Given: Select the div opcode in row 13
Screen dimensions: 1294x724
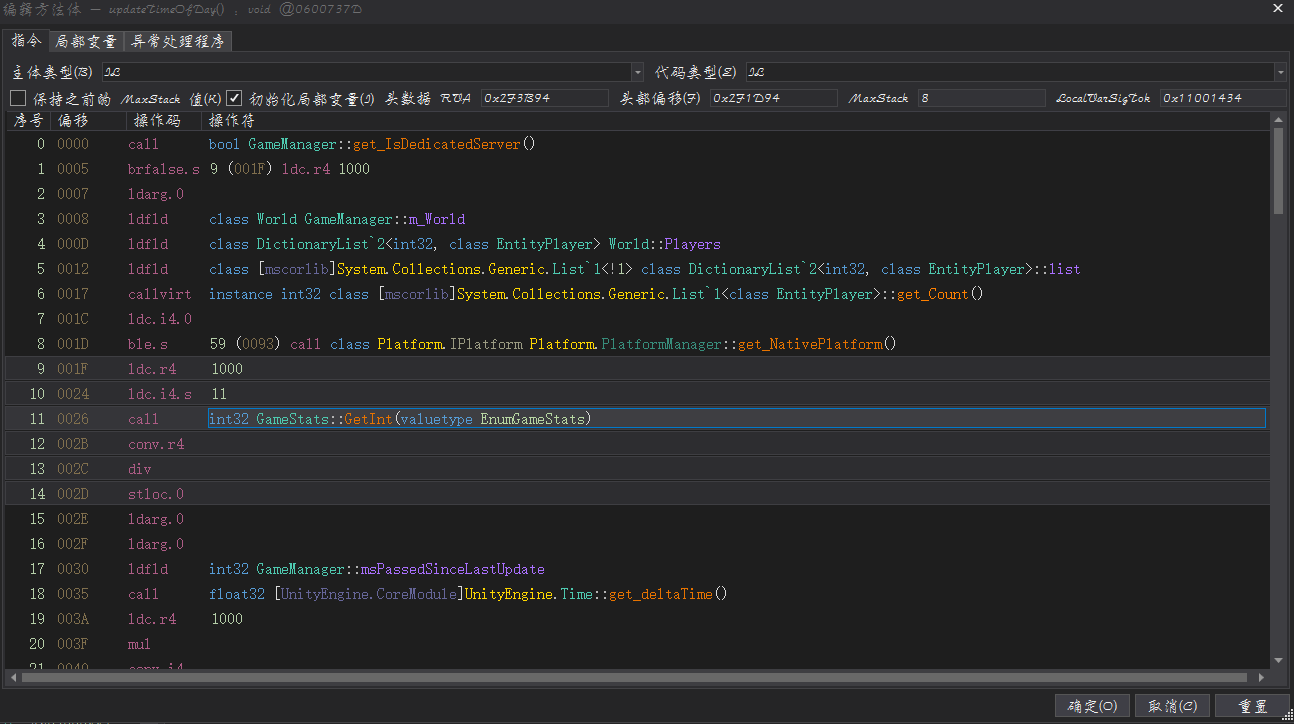Looking at the screenshot, I should (x=140, y=469).
